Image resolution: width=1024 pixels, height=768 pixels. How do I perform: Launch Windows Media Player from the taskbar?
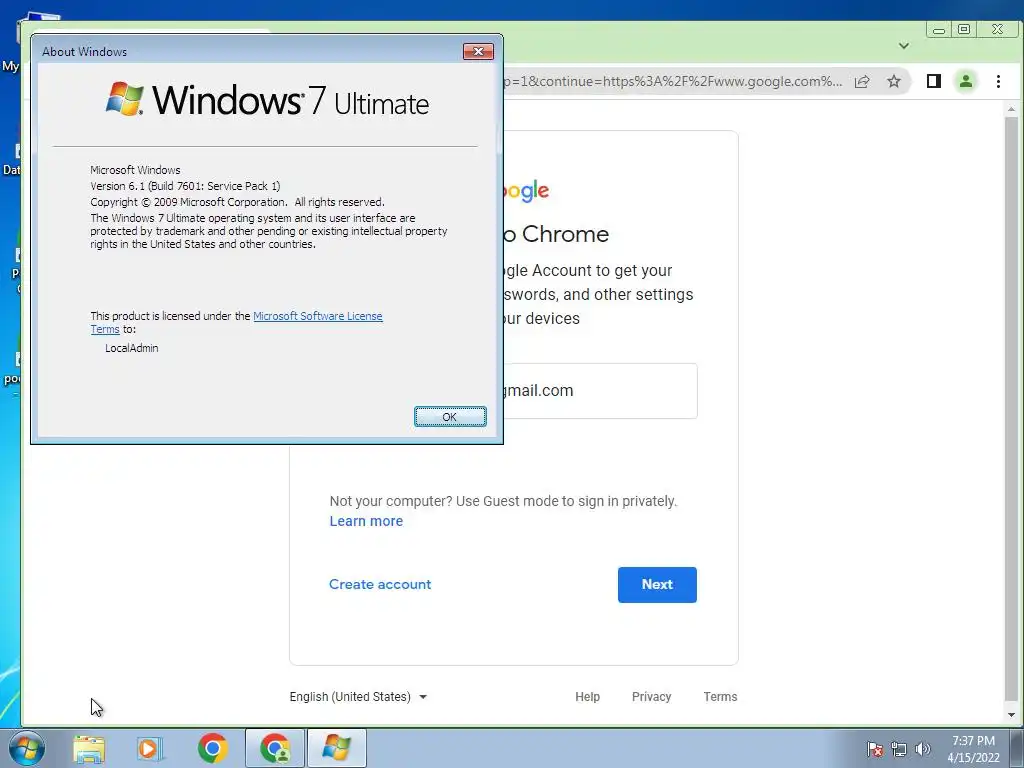pos(150,748)
